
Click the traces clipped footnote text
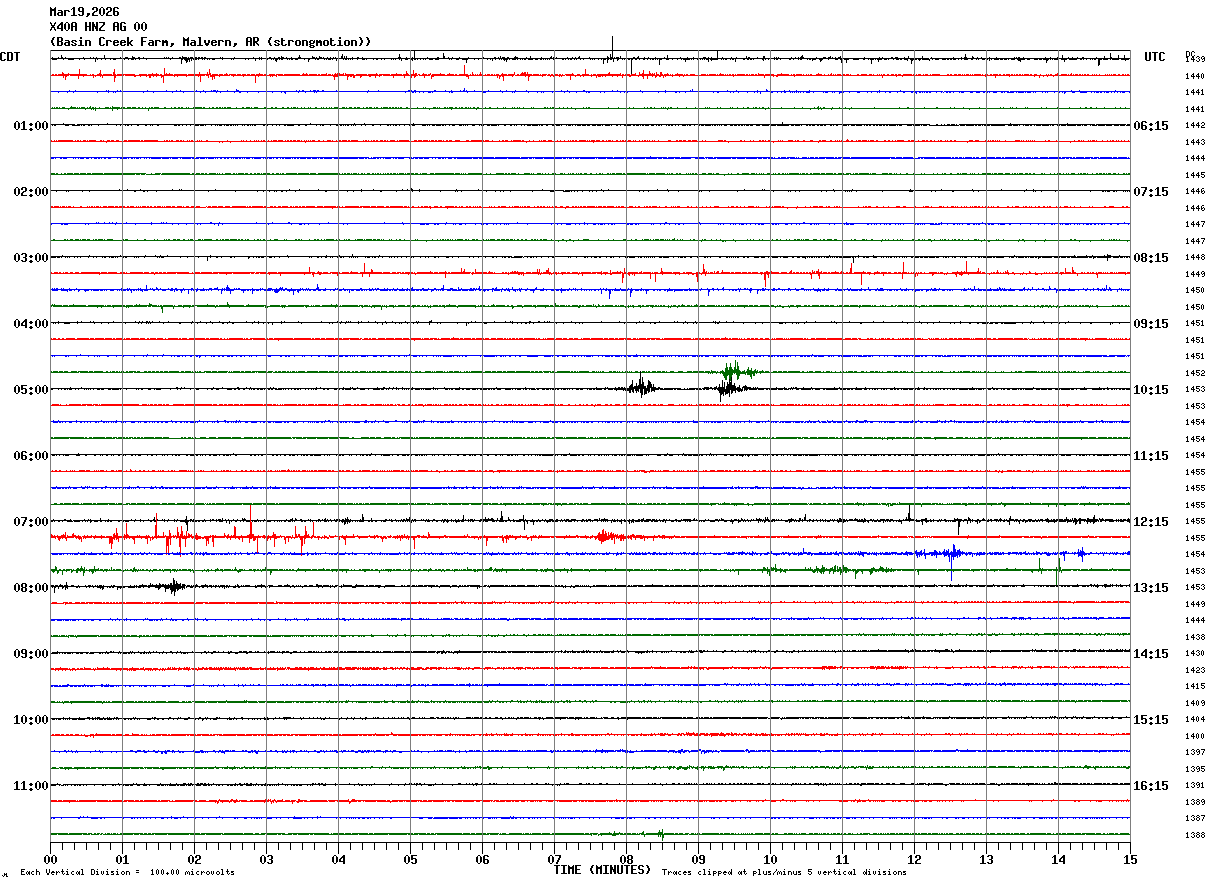784,872
